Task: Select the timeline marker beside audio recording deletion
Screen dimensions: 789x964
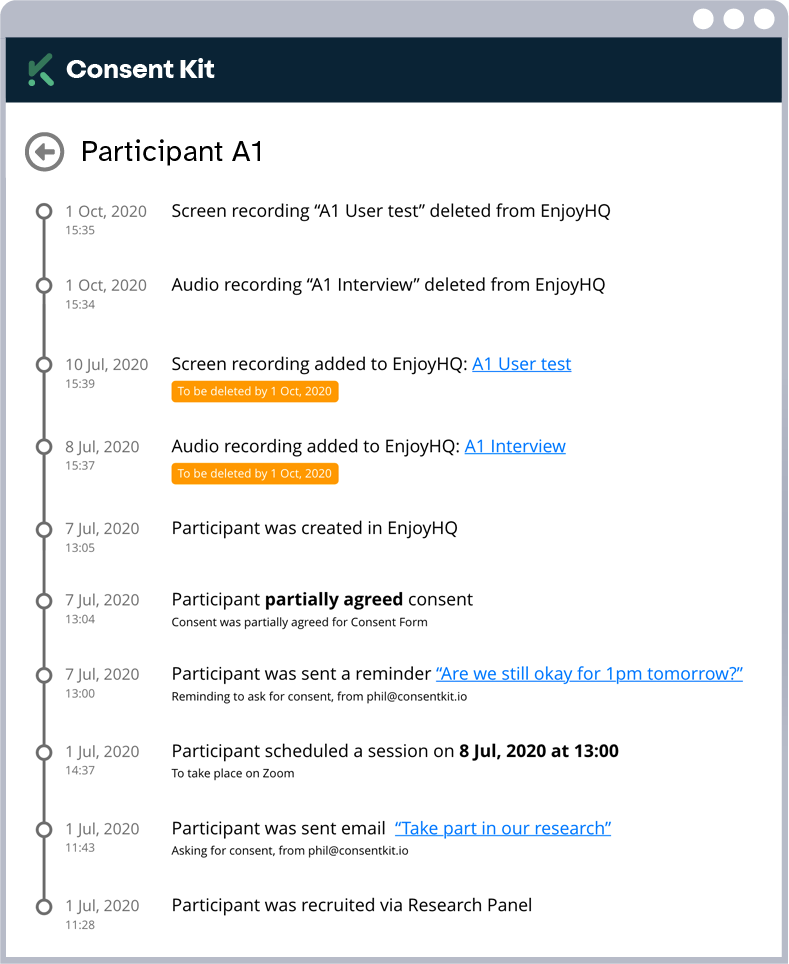Action: click(43, 285)
